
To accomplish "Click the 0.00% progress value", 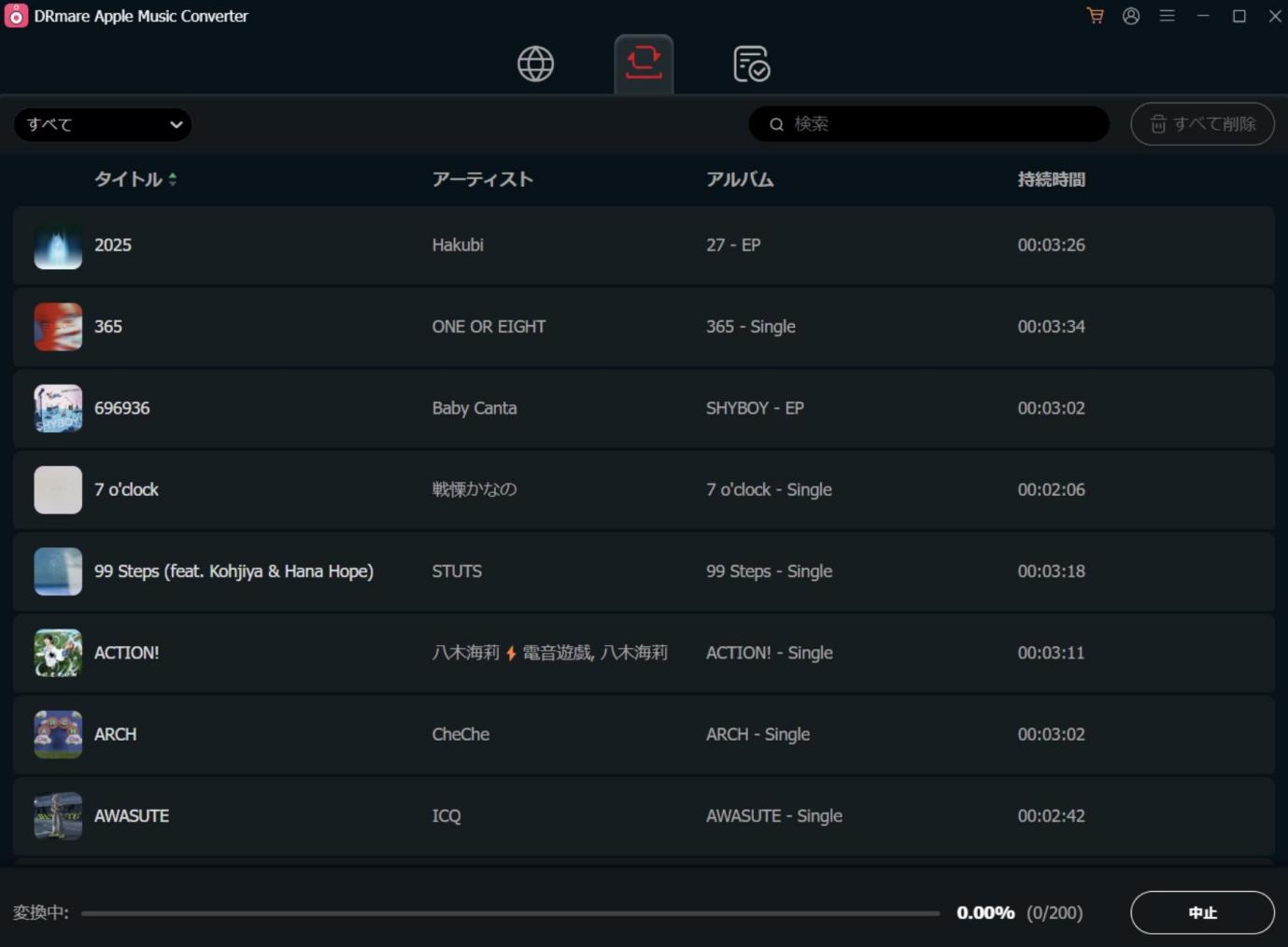I will pyautogui.click(x=985, y=913).
